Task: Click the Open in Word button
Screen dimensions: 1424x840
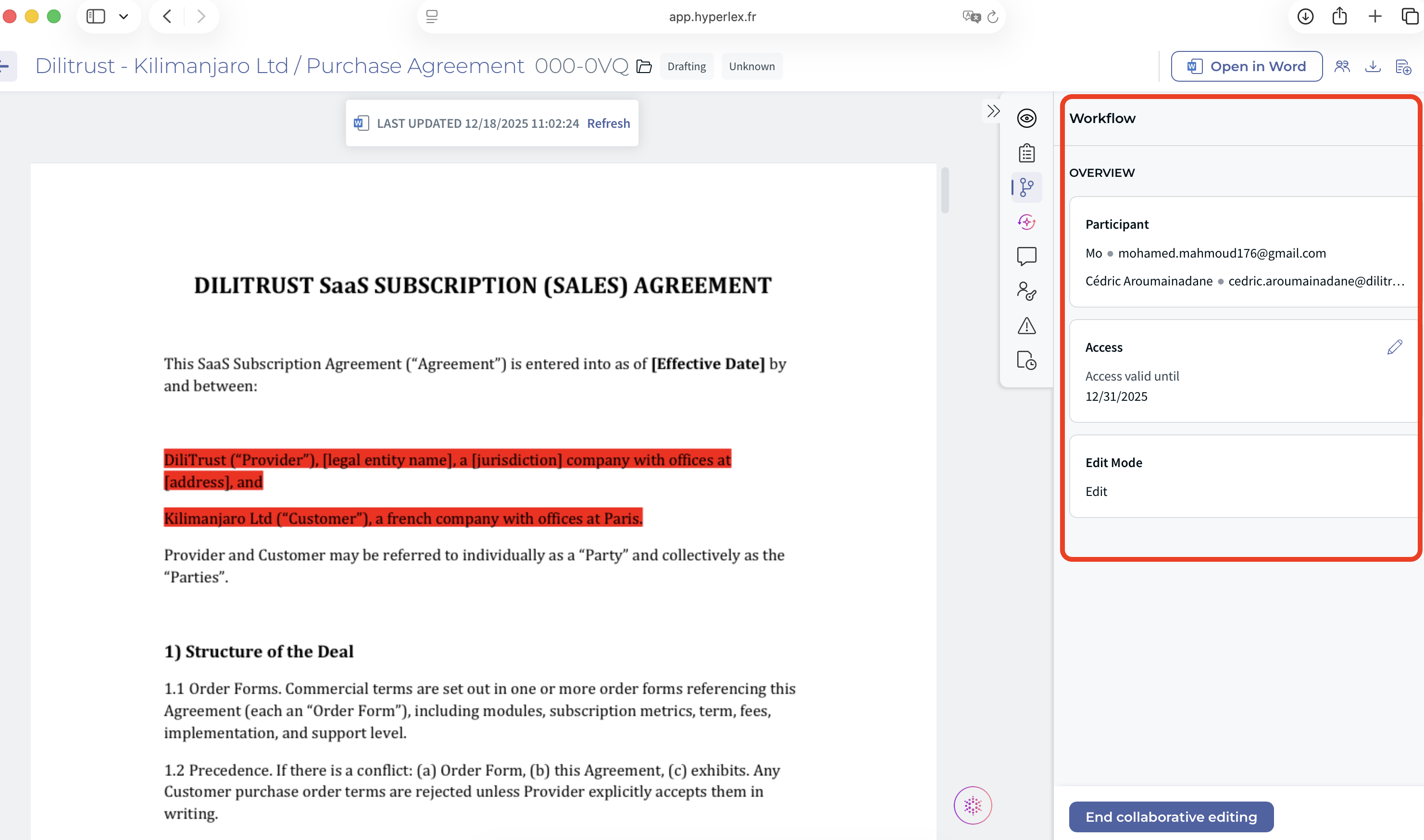Action: tap(1246, 66)
